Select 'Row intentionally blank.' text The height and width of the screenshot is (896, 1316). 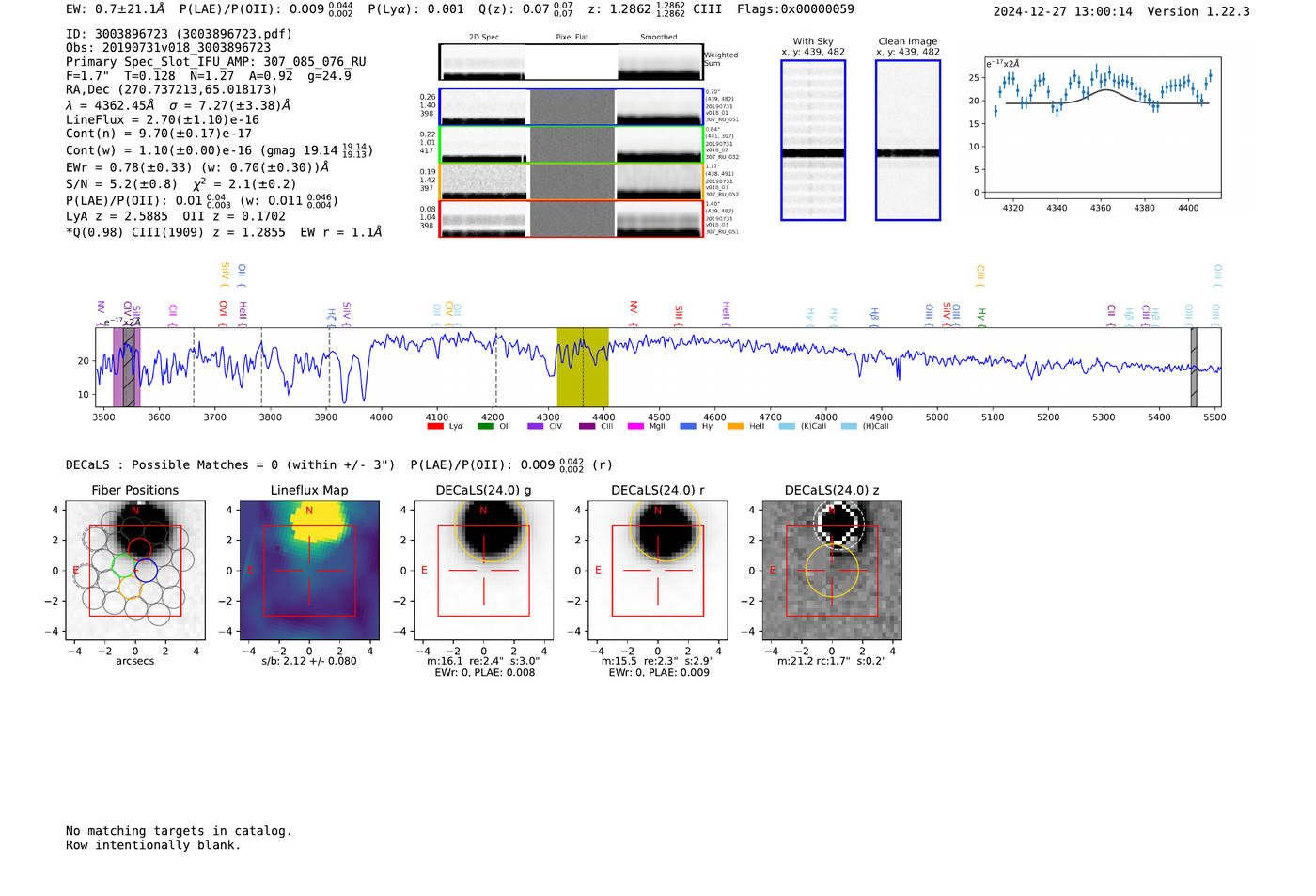coord(153,845)
